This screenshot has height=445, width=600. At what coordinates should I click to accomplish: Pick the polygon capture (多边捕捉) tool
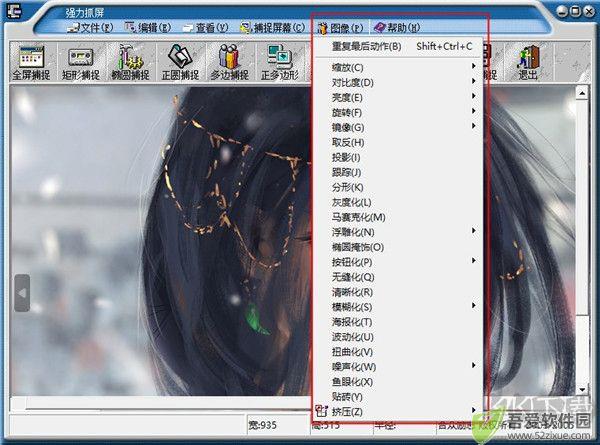[x=230, y=62]
